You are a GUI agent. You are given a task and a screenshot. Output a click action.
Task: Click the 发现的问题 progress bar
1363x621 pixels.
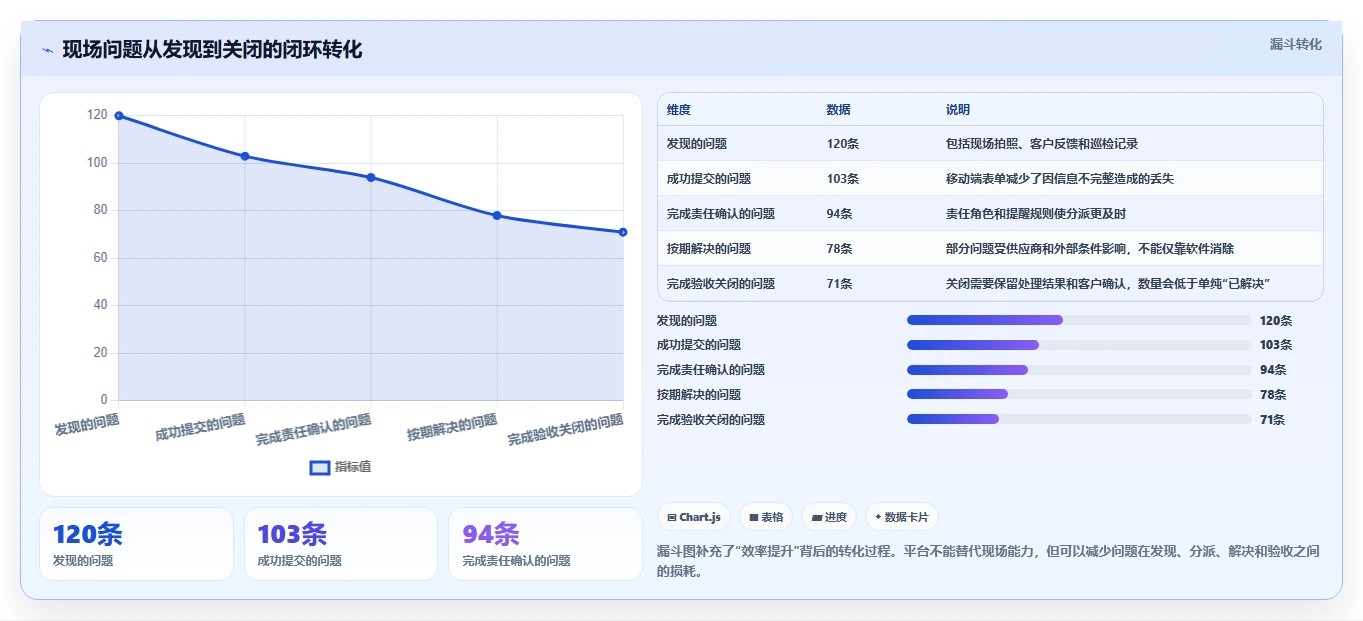(x=1079, y=320)
